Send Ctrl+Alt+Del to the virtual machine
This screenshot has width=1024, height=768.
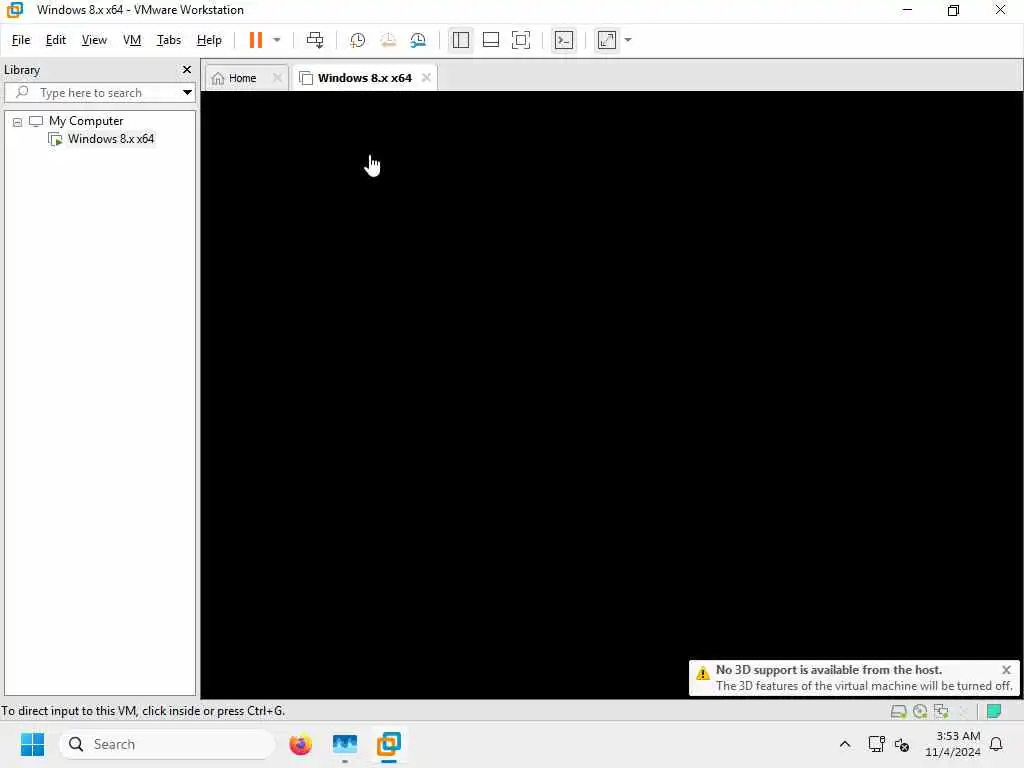(x=315, y=40)
